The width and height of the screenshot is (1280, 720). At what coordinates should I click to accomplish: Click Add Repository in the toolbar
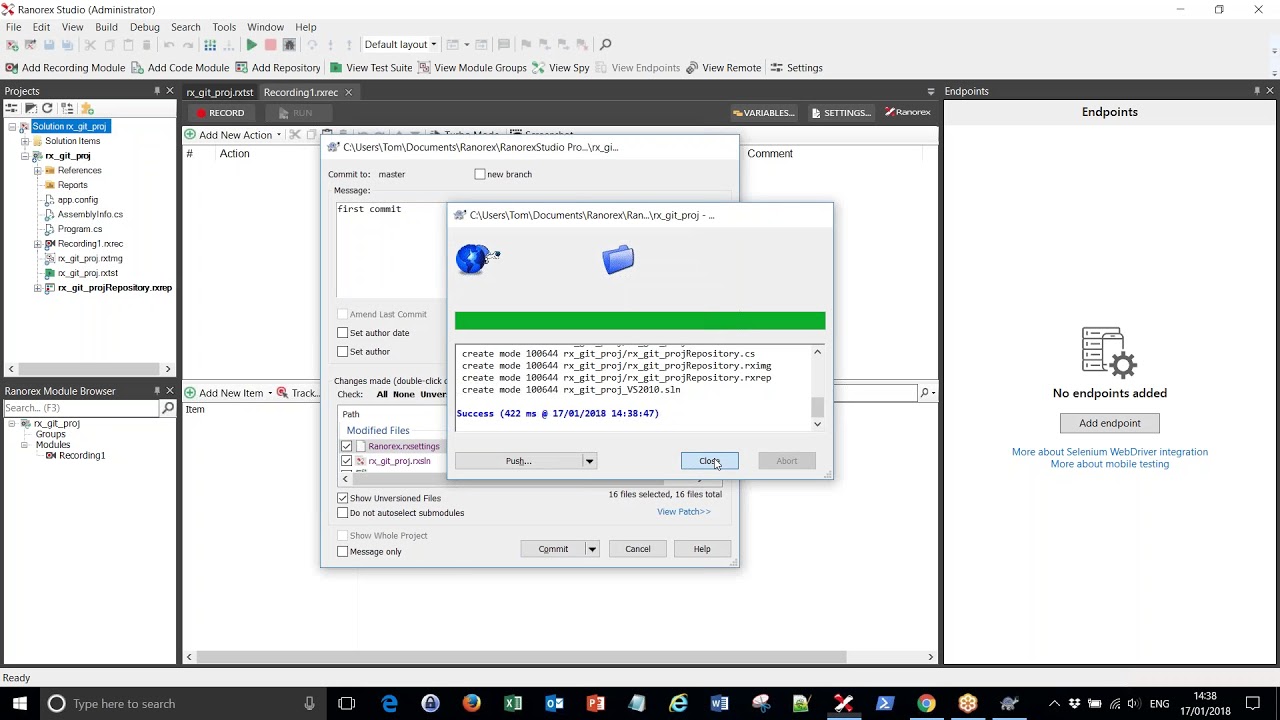pyautogui.click(x=277, y=68)
